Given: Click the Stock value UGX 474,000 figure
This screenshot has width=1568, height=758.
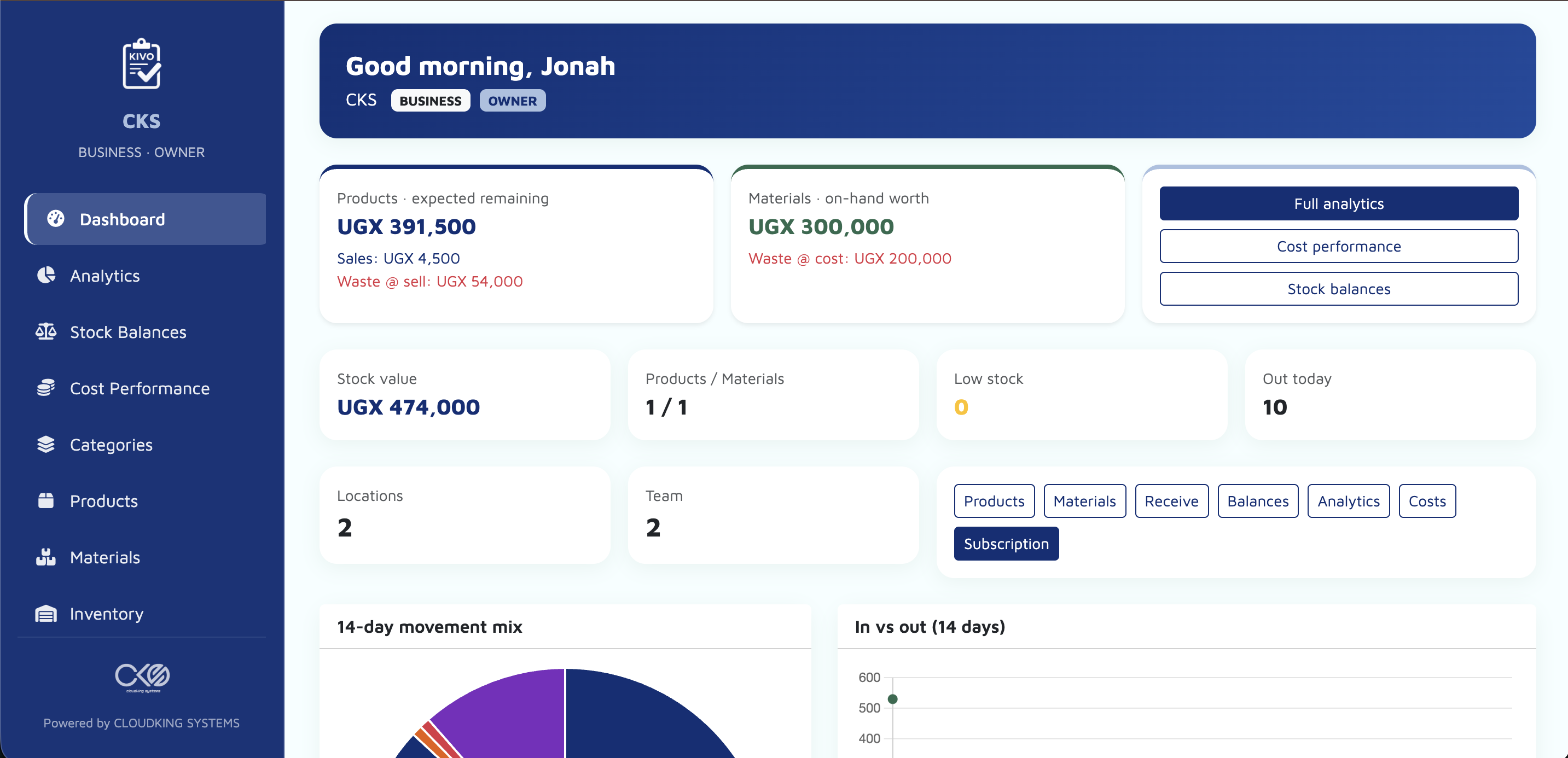Looking at the screenshot, I should [409, 407].
